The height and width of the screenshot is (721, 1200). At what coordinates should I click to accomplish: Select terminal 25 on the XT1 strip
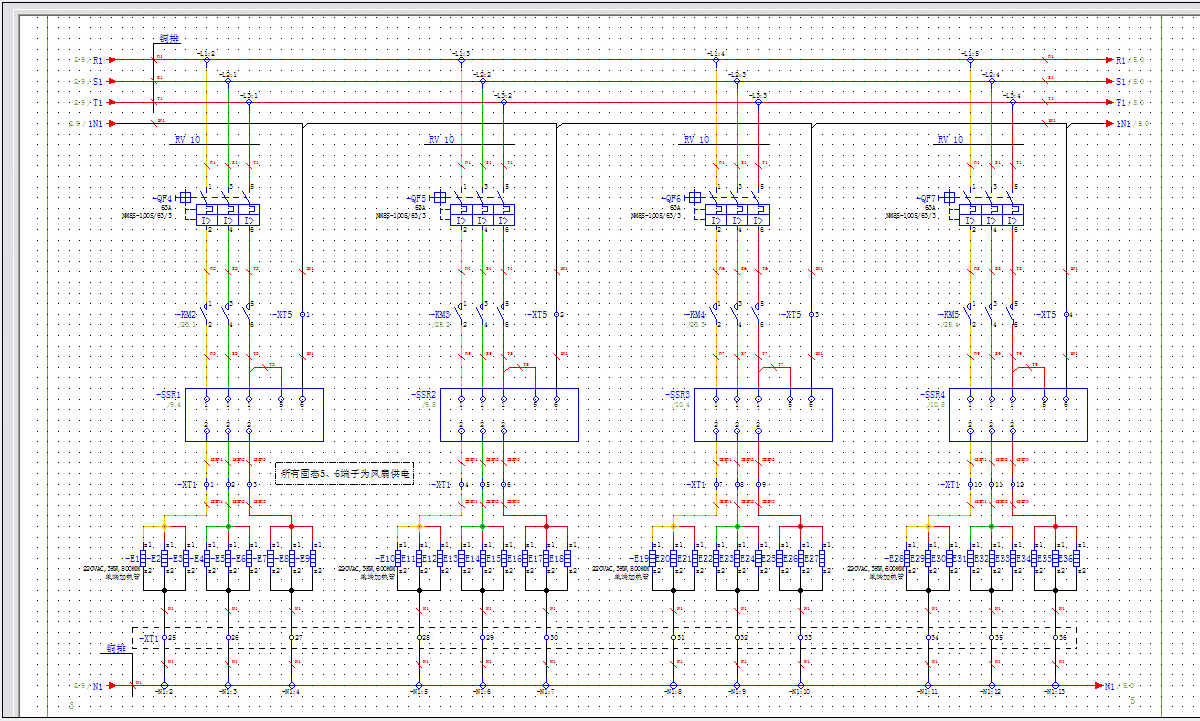(165, 637)
